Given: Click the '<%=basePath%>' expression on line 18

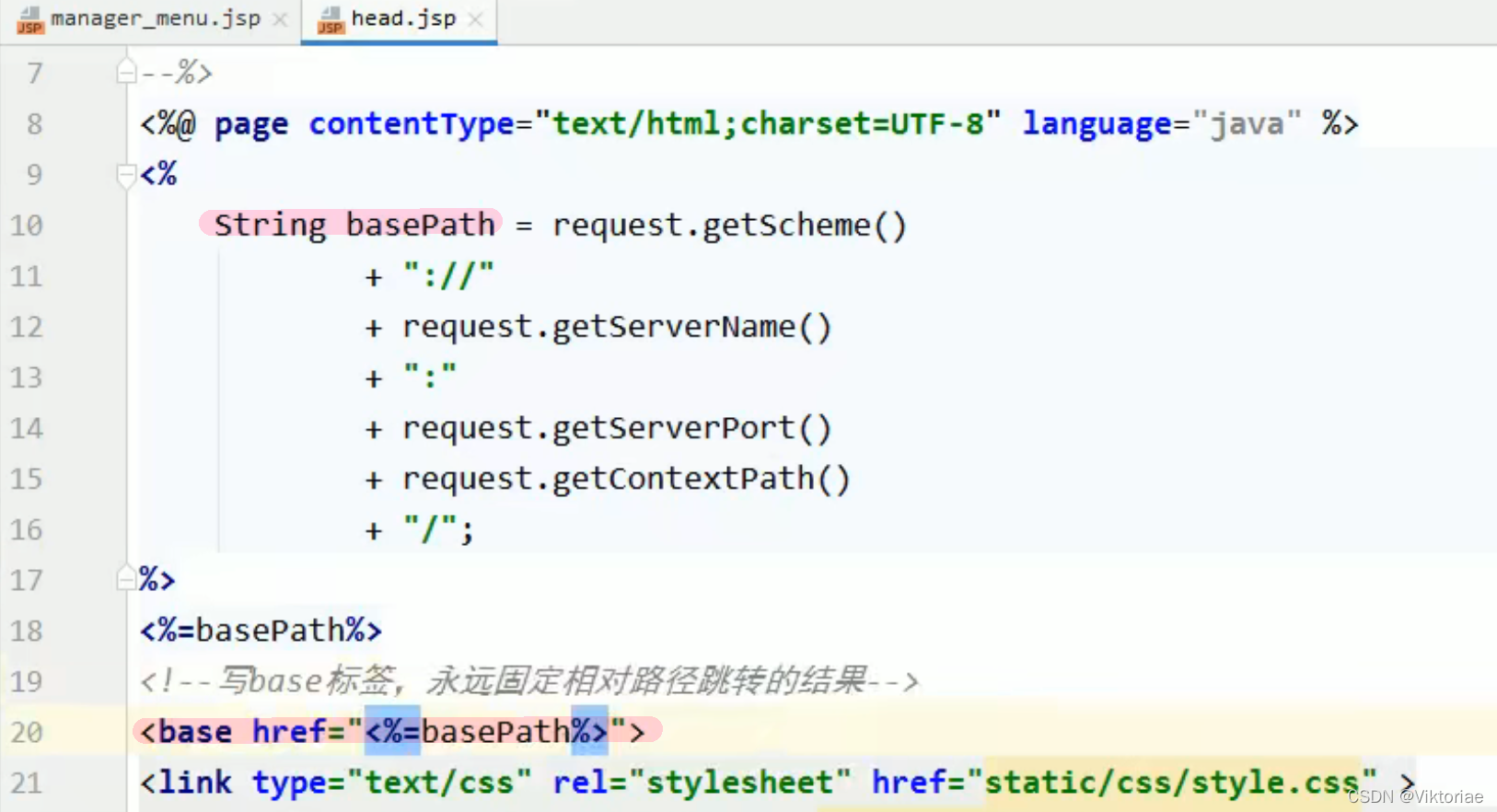Looking at the screenshot, I should click(x=261, y=630).
